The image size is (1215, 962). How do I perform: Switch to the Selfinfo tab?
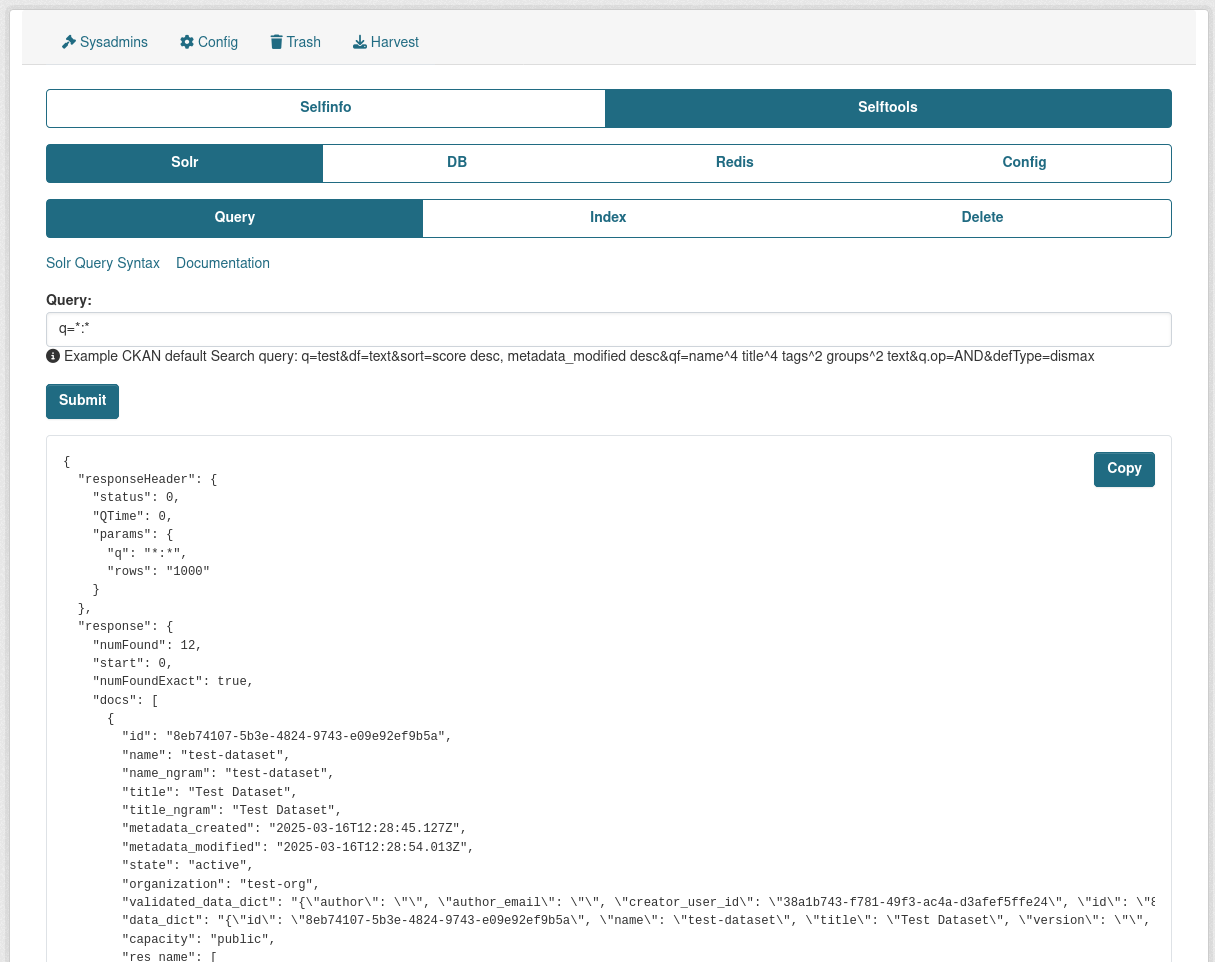coord(326,108)
